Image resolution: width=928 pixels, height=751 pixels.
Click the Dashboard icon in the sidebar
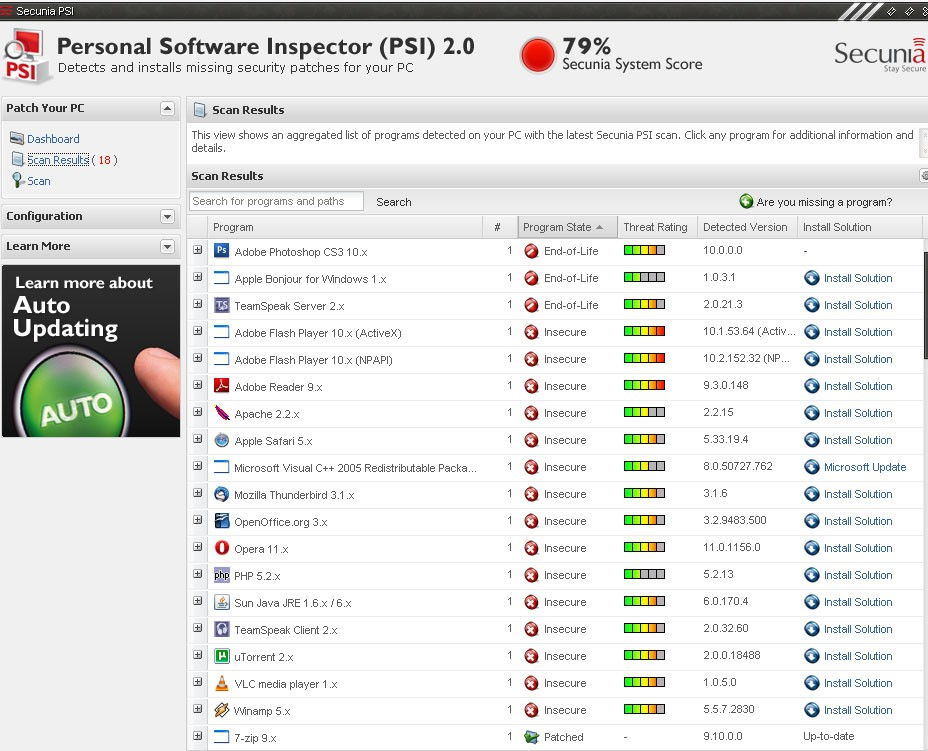point(17,138)
